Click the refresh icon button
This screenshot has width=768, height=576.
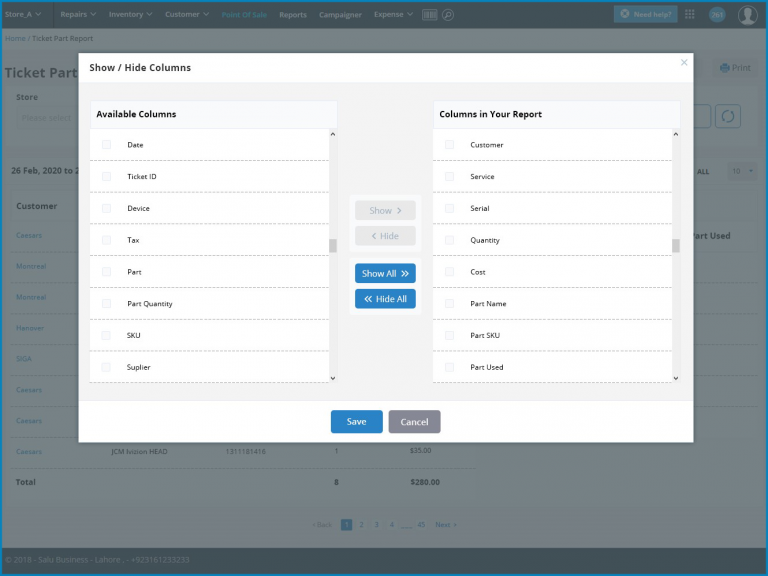coord(727,116)
